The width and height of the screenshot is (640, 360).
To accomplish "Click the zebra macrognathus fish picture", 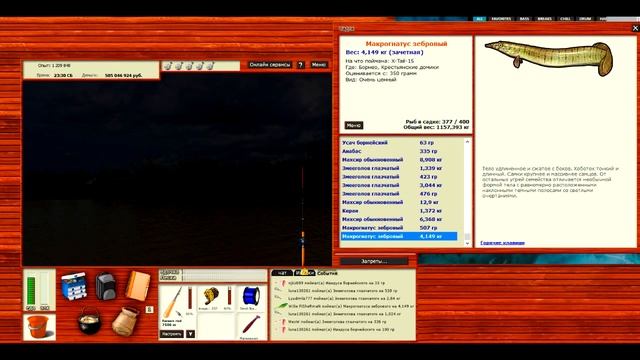I will tap(550, 58).
